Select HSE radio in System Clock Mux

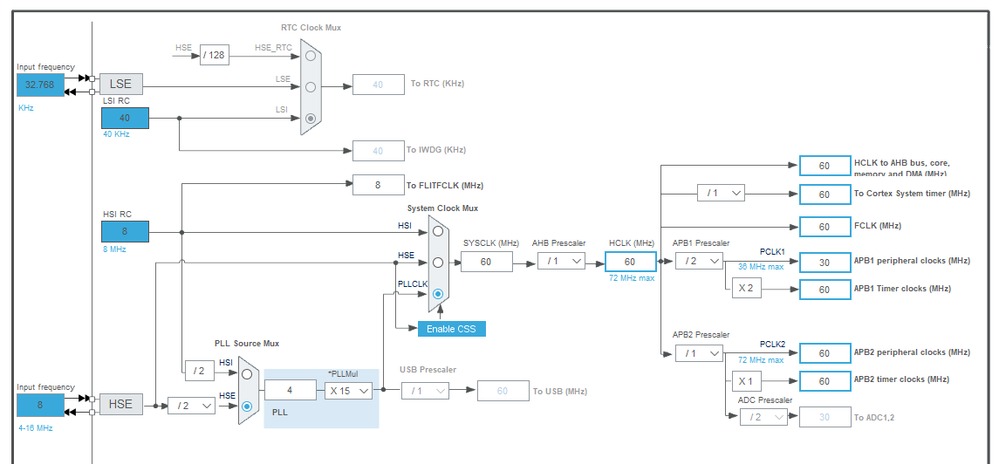[x=438, y=262]
